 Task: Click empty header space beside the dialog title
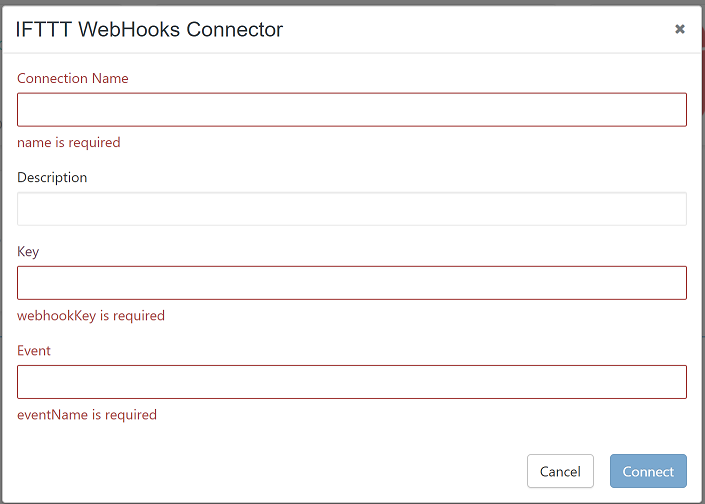click(x=470, y=29)
